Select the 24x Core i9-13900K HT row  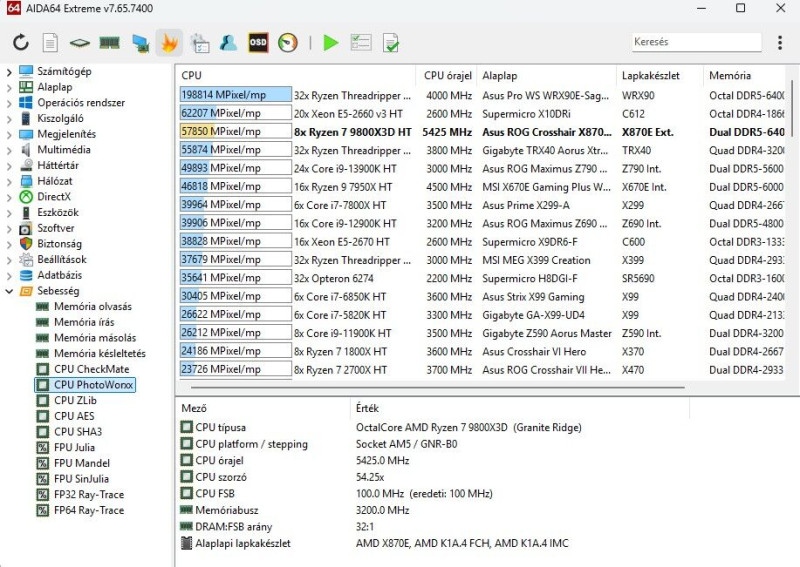click(x=482, y=168)
